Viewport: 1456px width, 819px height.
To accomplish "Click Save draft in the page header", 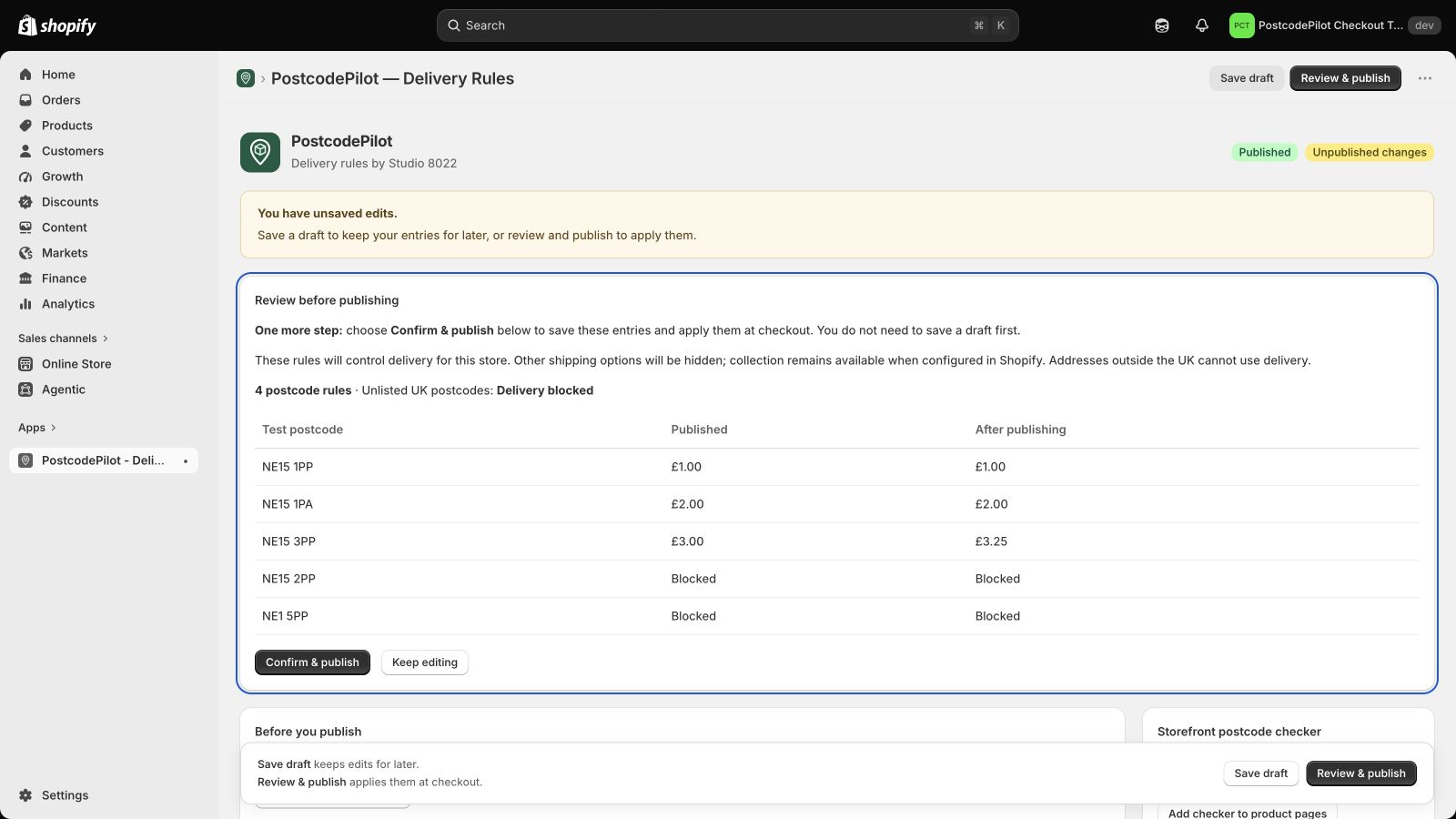I will (x=1247, y=78).
